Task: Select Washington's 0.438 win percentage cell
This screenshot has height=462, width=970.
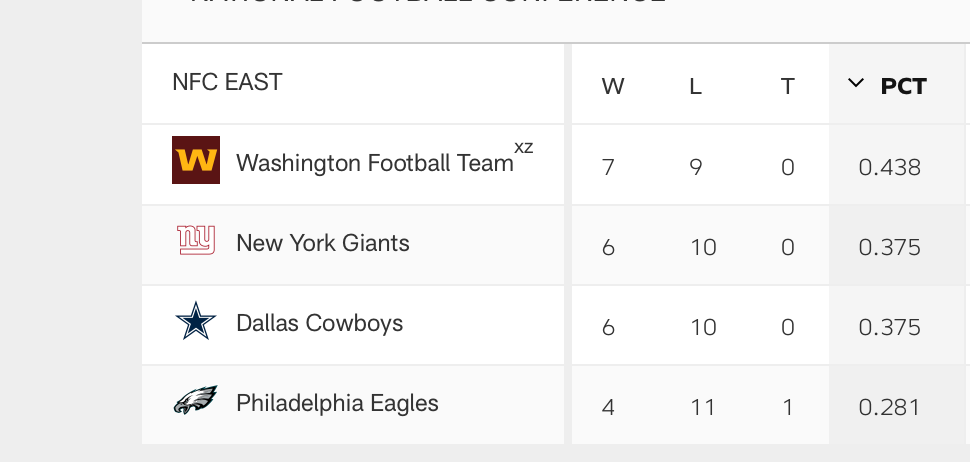Action: pos(890,167)
